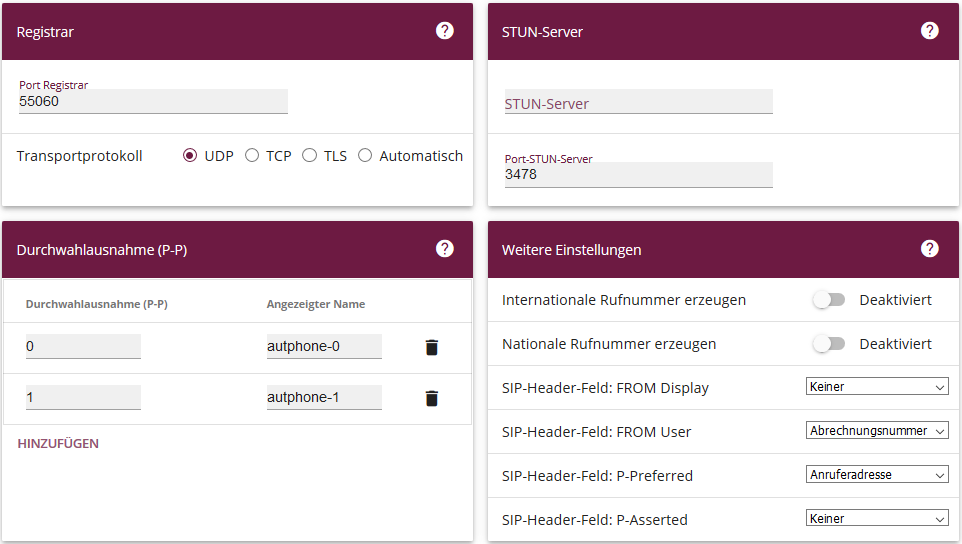This screenshot has width=962, height=544.
Task: Open the FROM Display header dropdown
Action: [x=876, y=387]
